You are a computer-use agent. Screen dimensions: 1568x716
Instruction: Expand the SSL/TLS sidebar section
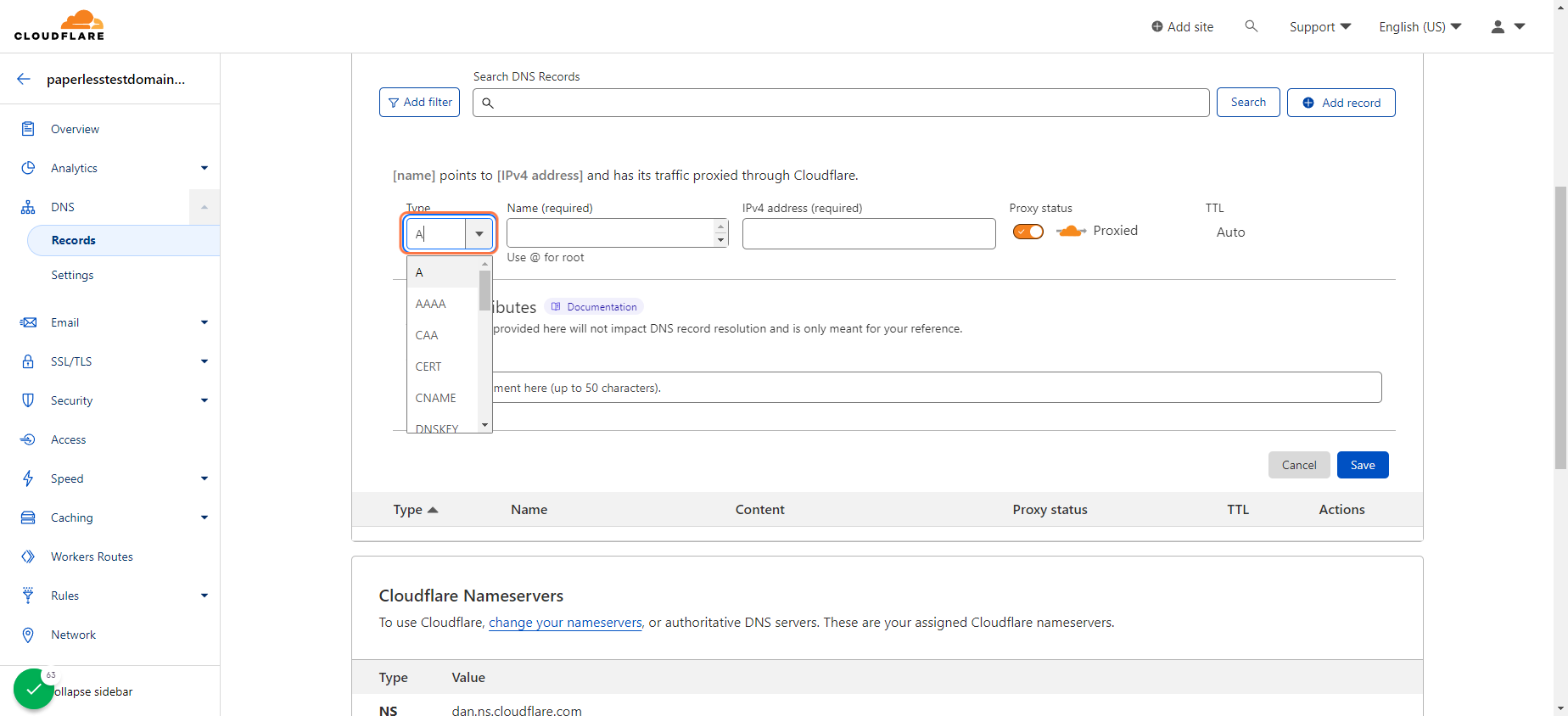tap(204, 361)
